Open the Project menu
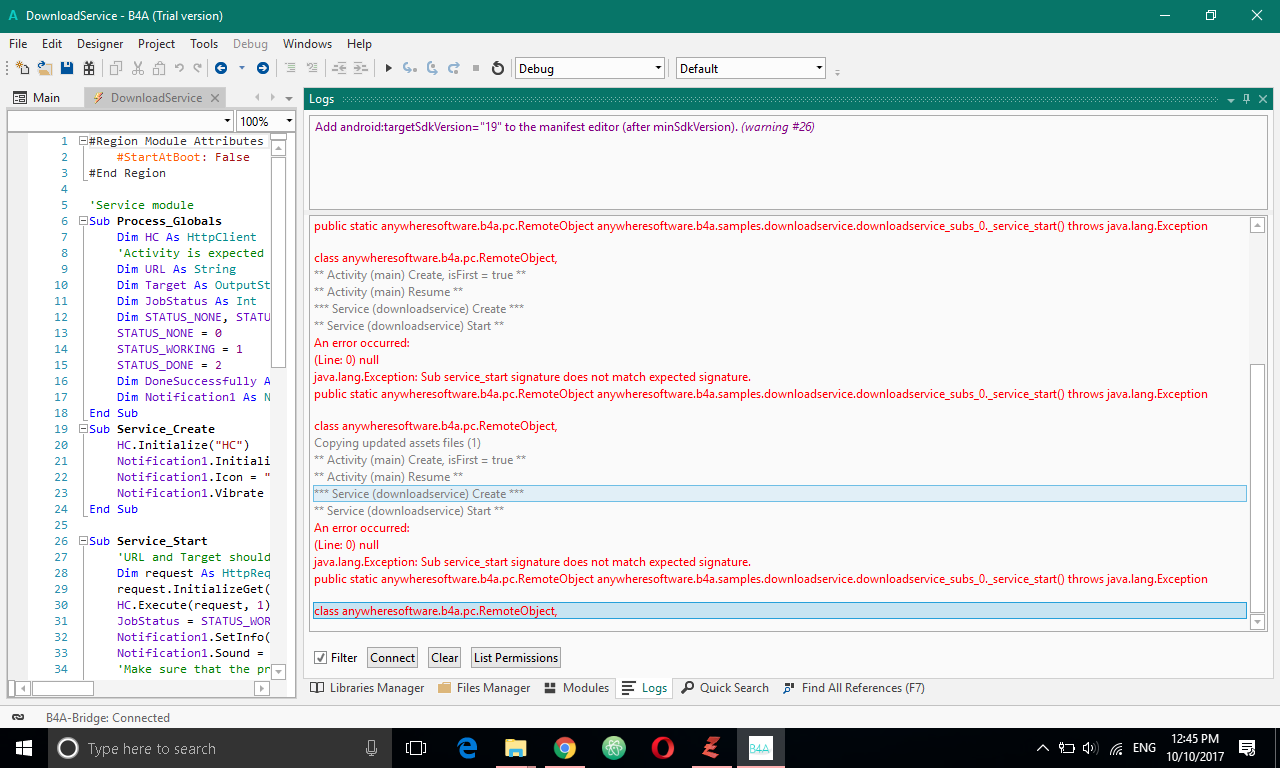The image size is (1280, 768). [x=157, y=44]
